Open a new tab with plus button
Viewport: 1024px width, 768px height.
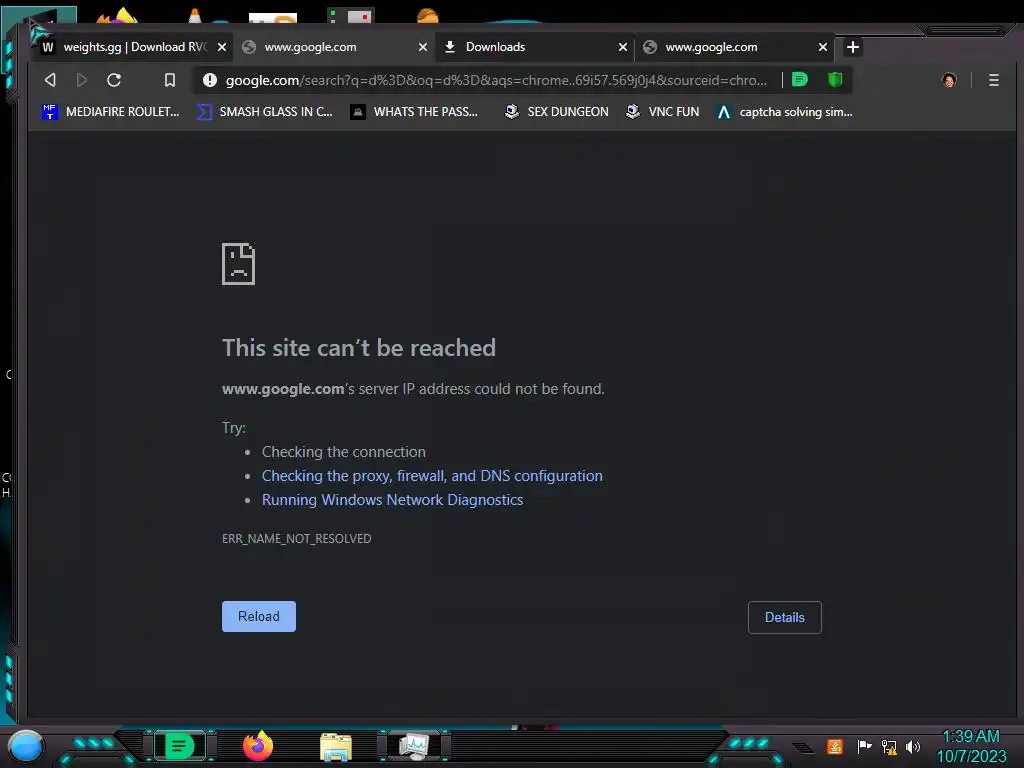[852, 47]
